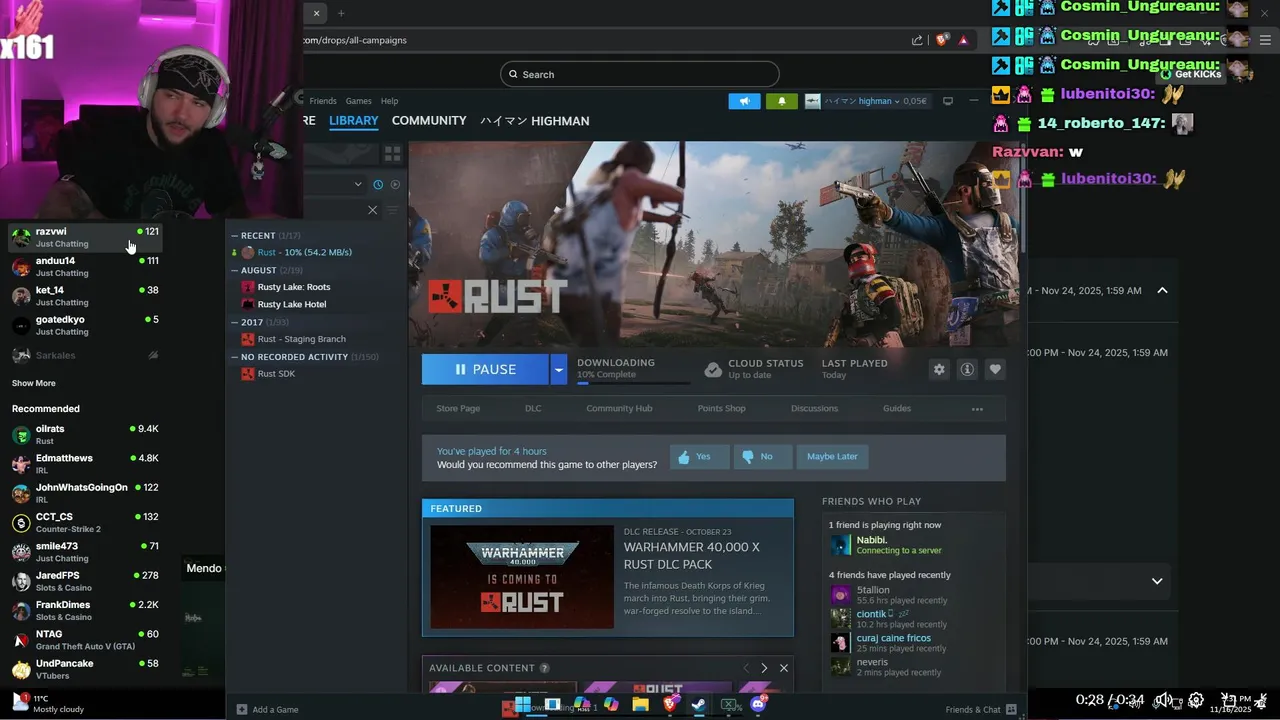Open the Rust DLC page
The height and width of the screenshot is (720, 1280).
coord(533,408)
